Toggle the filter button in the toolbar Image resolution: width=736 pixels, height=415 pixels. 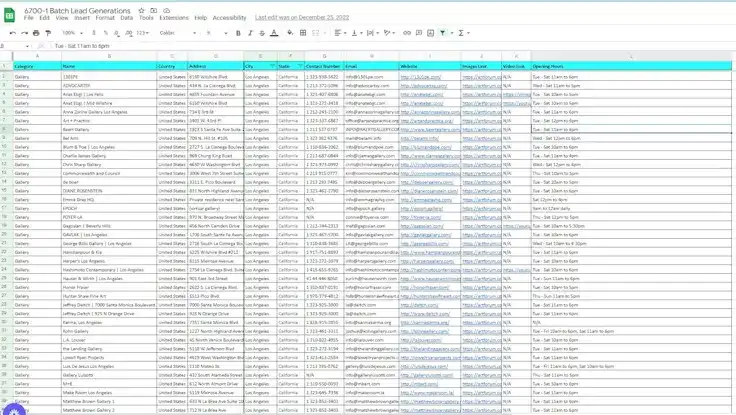coord(443,33)
